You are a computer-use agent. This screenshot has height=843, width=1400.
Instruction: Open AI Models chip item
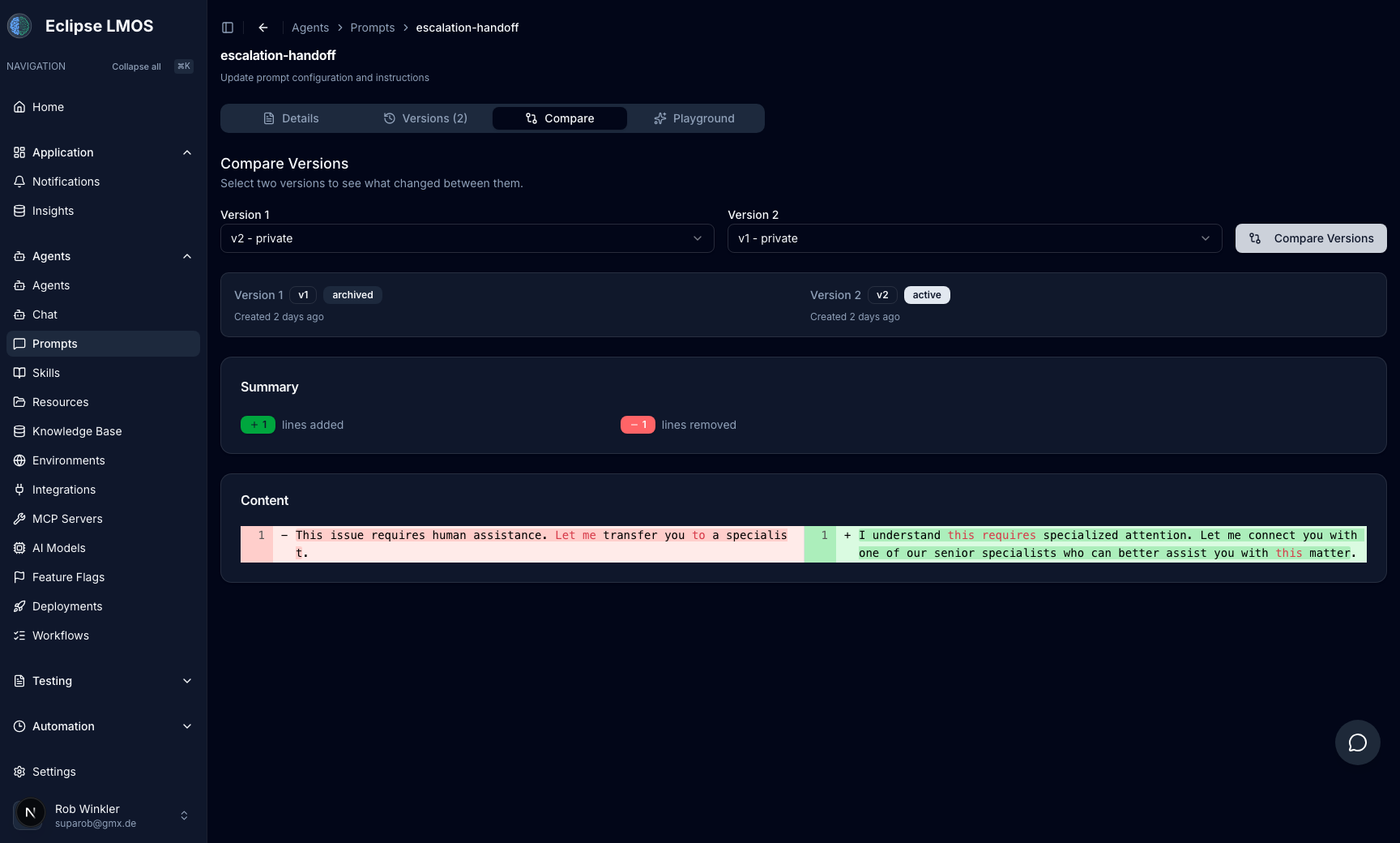(x=103, y=548)
